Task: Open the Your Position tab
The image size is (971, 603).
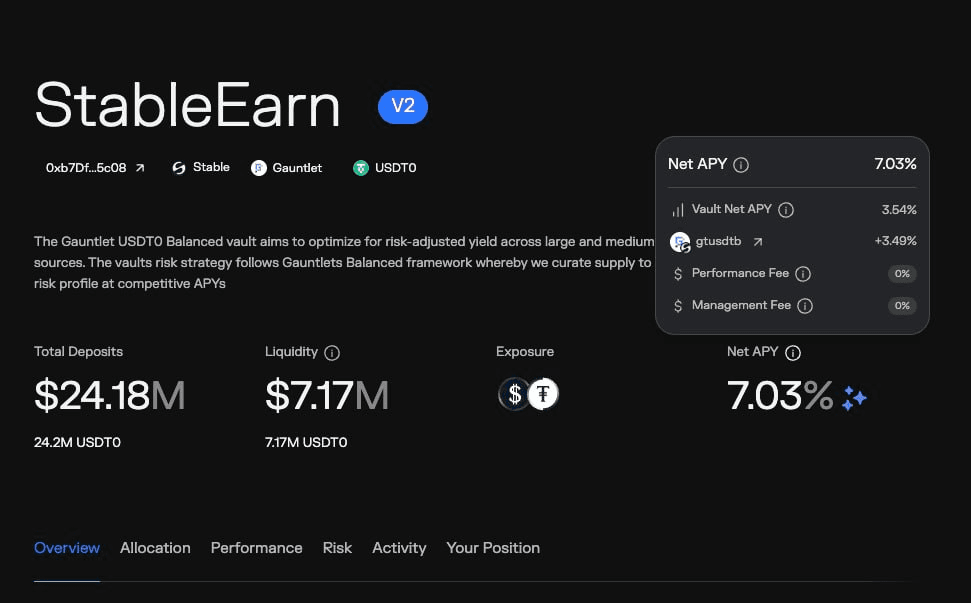Action: coord(493,548)
